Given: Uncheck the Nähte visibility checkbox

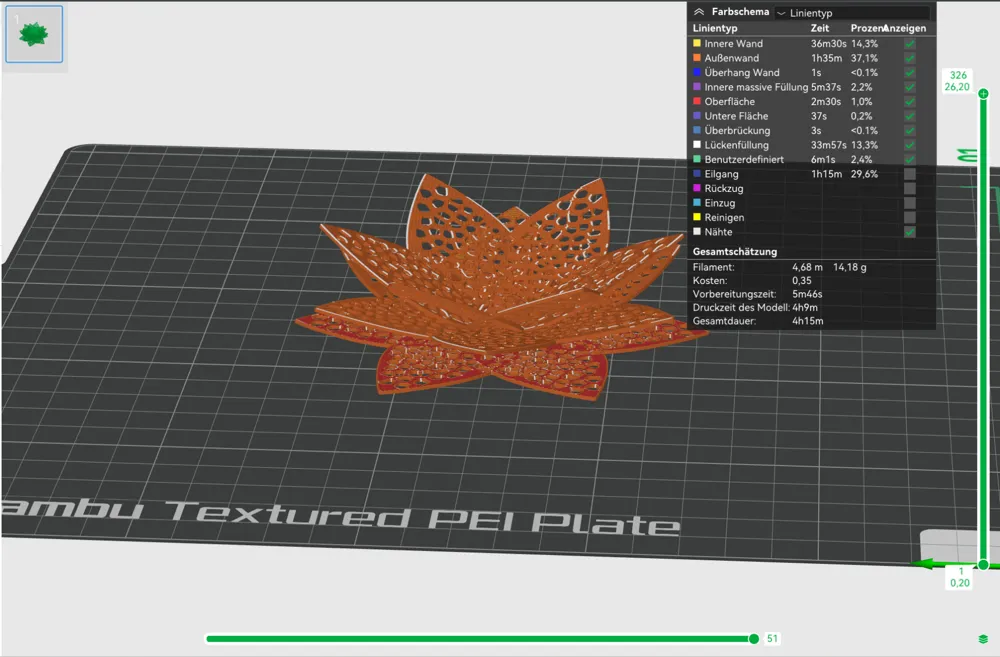Looking at the screenshot, I should coord(909,232).
